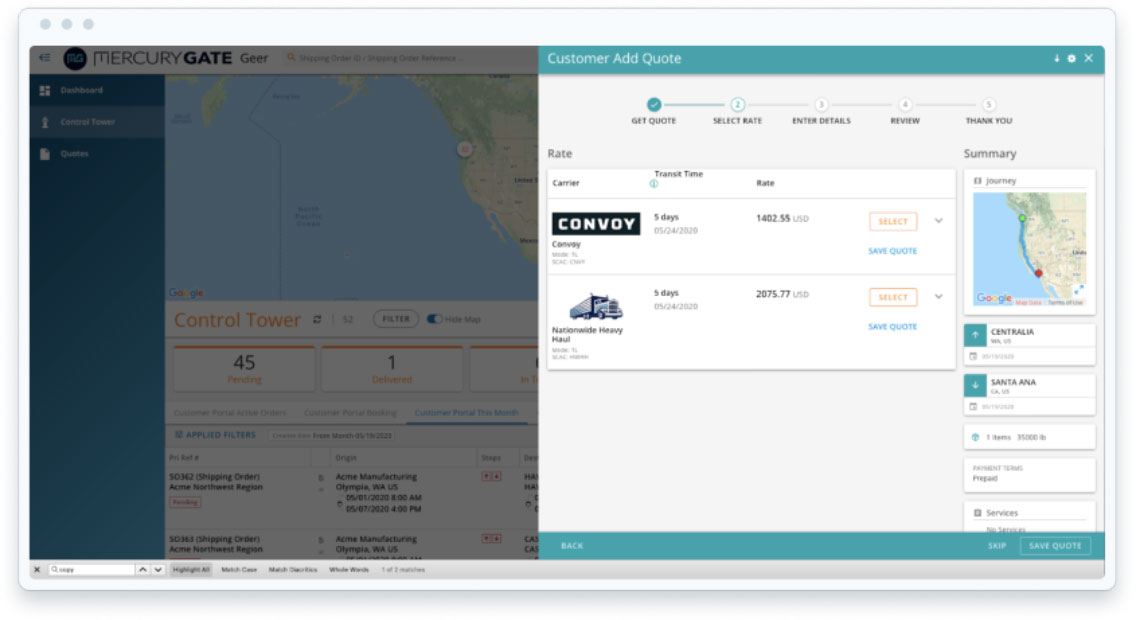
Task: Open Quotes from the sidebar document icon
Action: pos(45,154)
